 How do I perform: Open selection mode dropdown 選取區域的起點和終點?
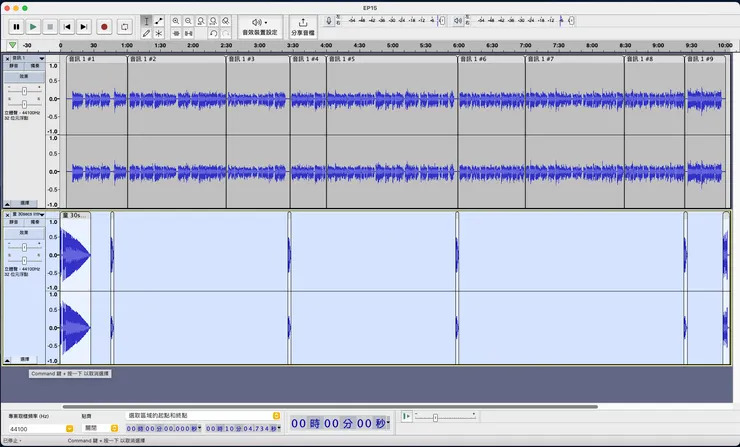pos(276,415)
